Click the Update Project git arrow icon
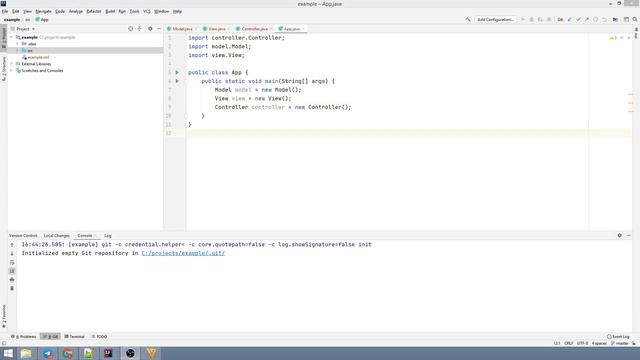 pos(570,20)
